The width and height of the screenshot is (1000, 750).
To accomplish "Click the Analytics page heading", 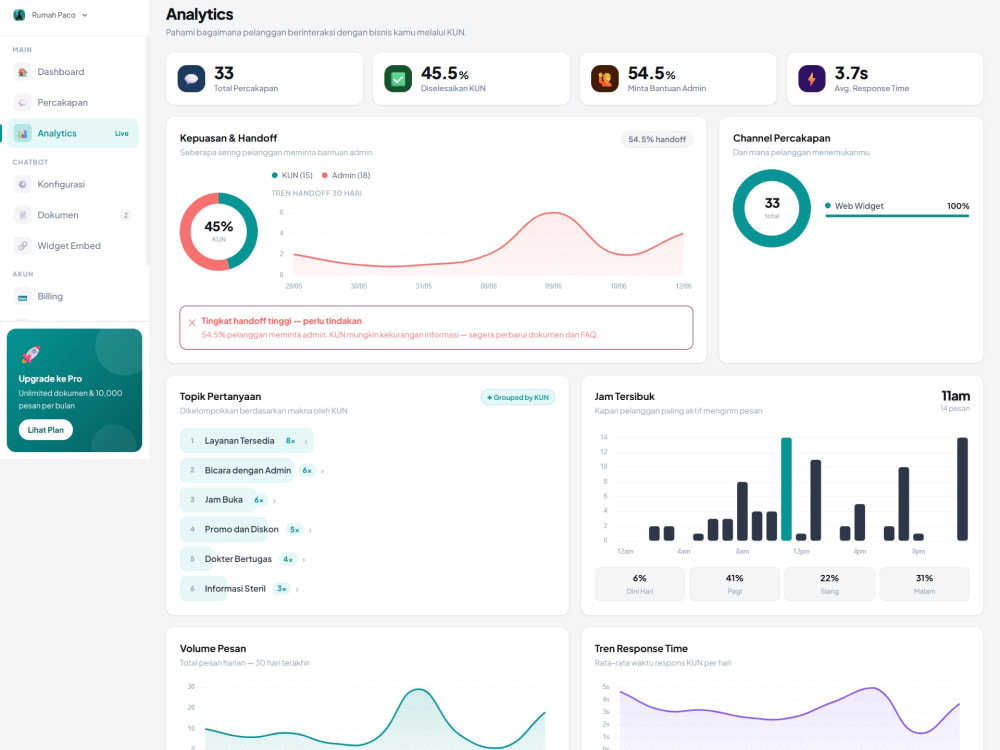I will (200, 15).
